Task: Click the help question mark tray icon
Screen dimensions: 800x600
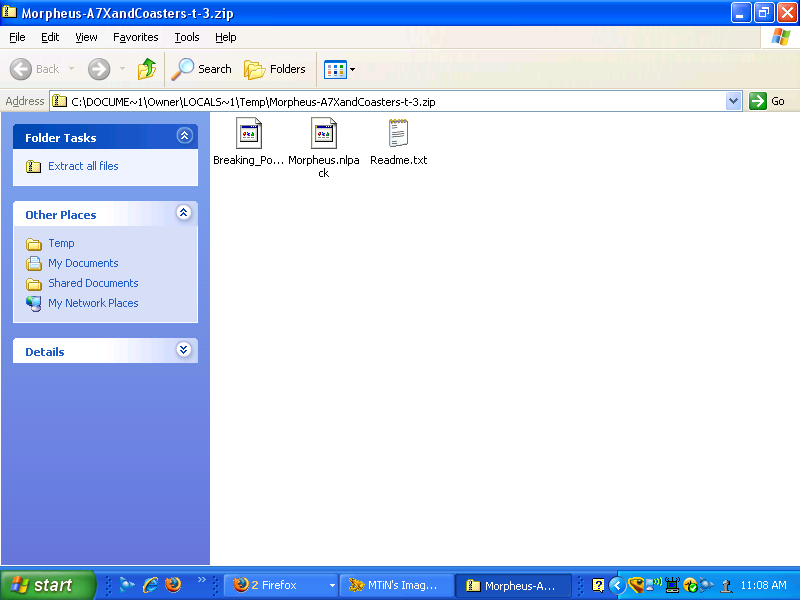Action: pos(598,585)
